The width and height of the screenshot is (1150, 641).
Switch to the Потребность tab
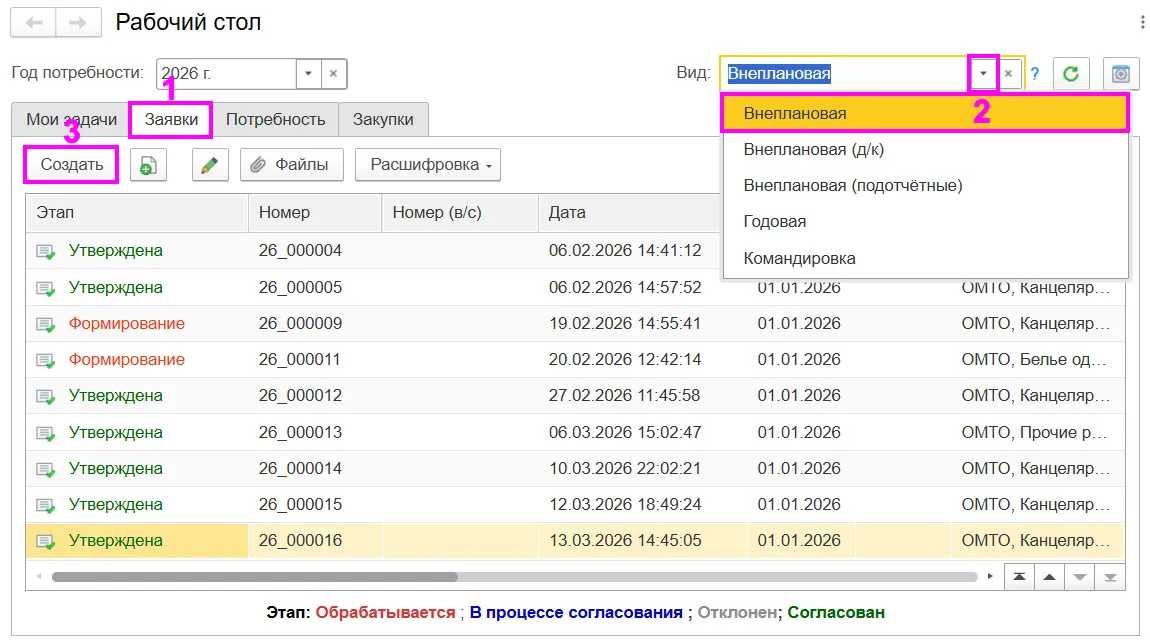[275, 120]
